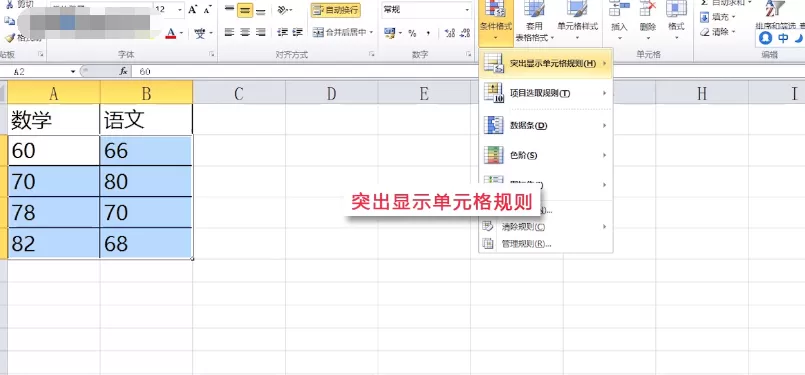Open the font group dialog launcher
This screenshot has height=375, width=805.
(x=211, y=54)
